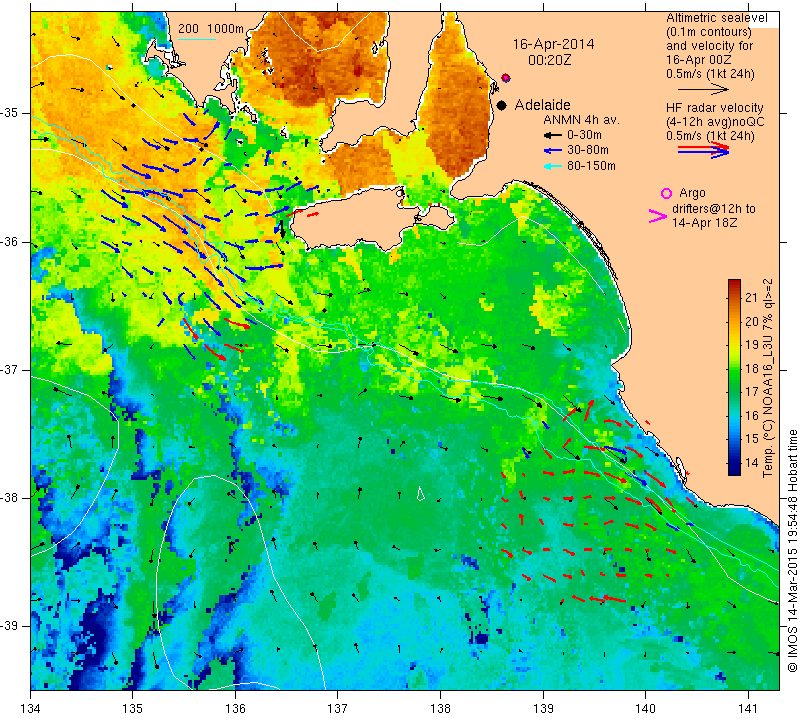
Task: Click the 139 longitude axis label
Action: pyautogui.click(x=543, y=709)
